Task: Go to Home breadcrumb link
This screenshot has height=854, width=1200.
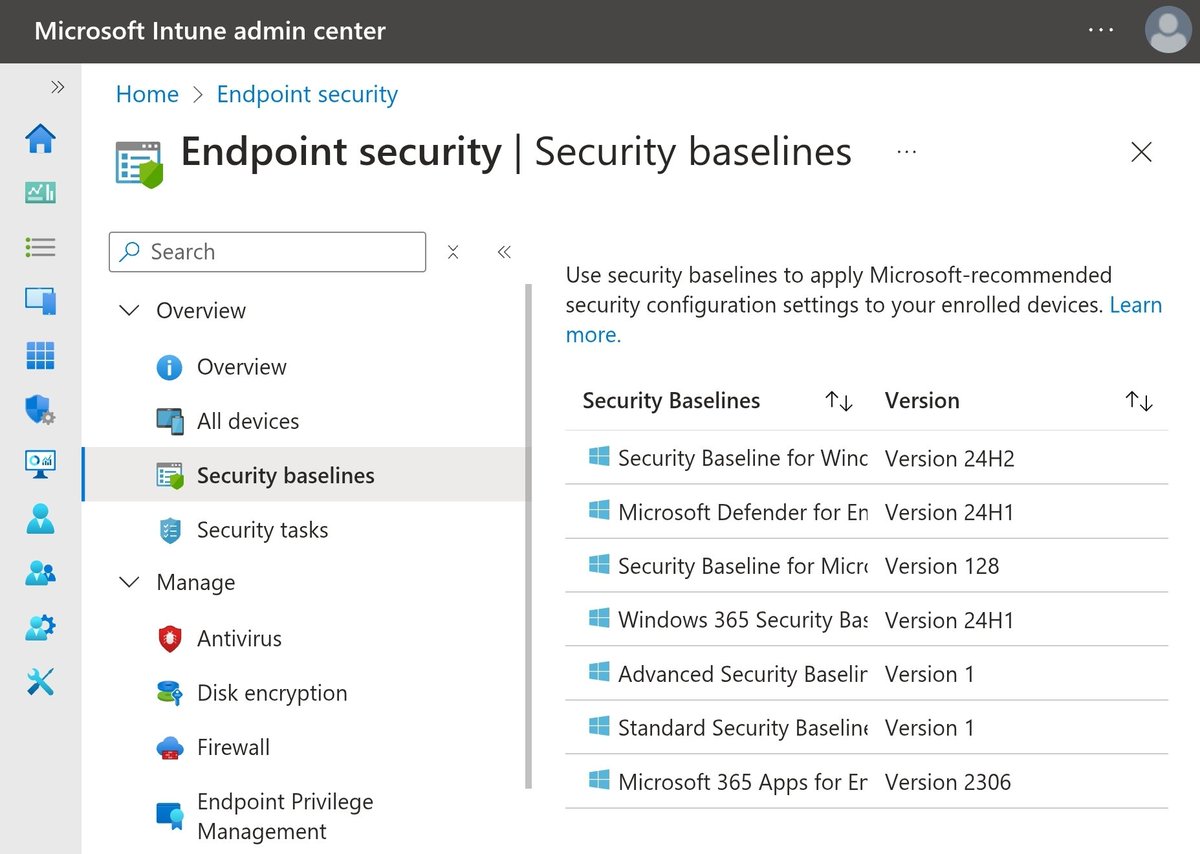Action: click(147, 94)
